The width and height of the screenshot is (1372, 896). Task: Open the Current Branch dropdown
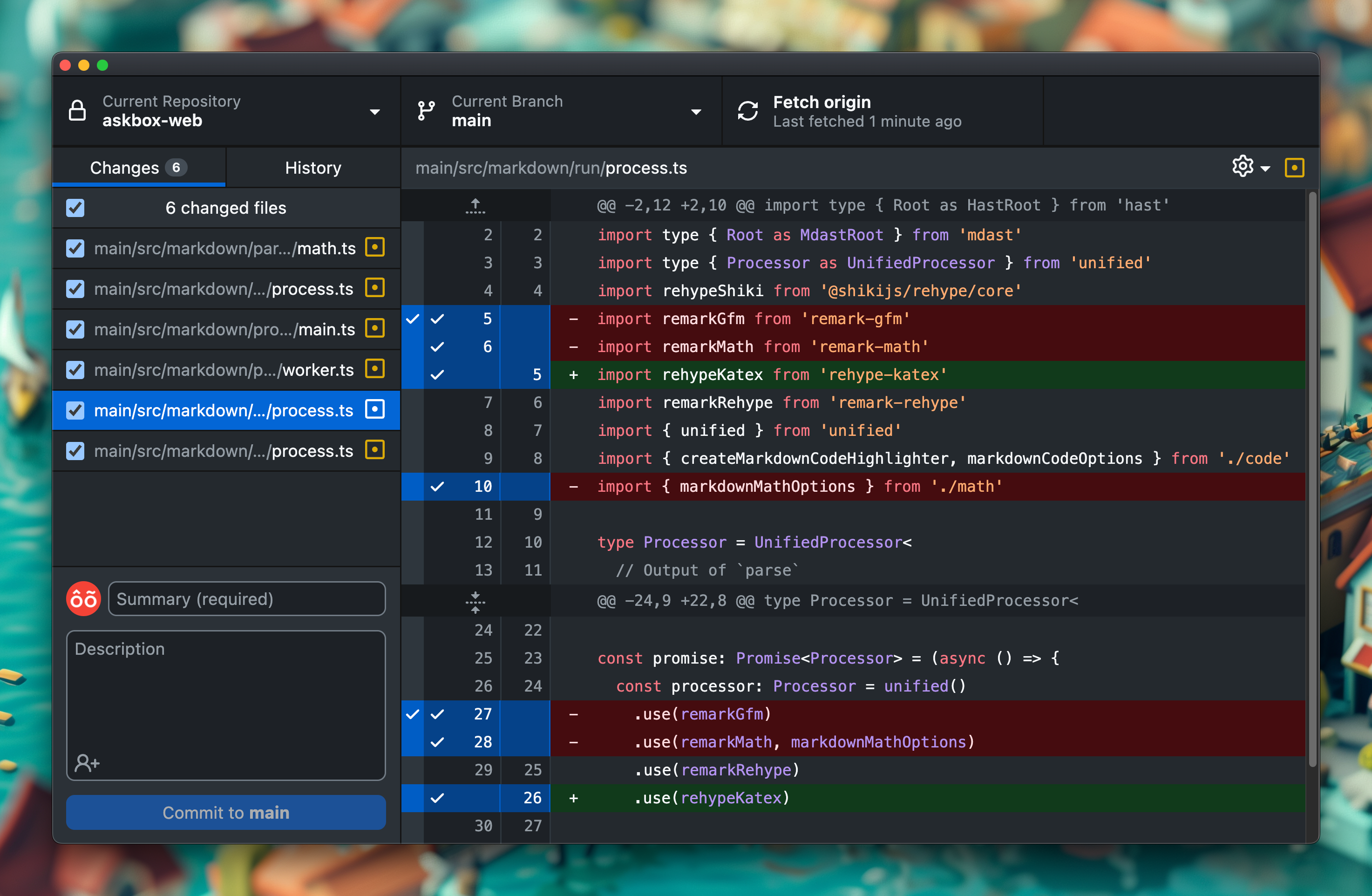tap(562, 111)
